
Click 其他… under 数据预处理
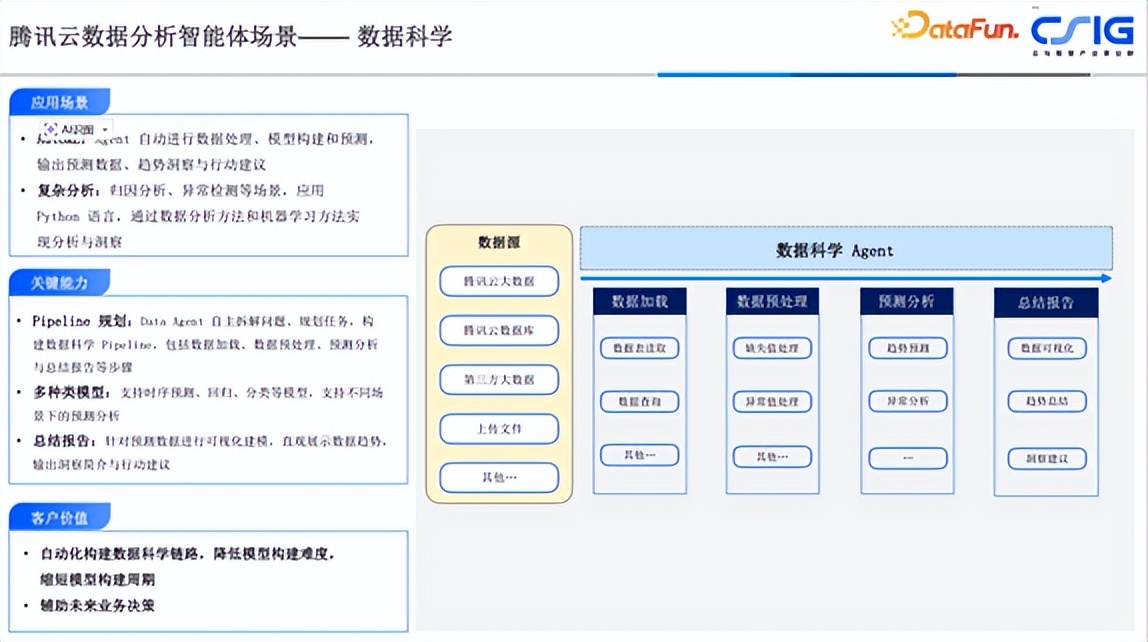[772, 456]
